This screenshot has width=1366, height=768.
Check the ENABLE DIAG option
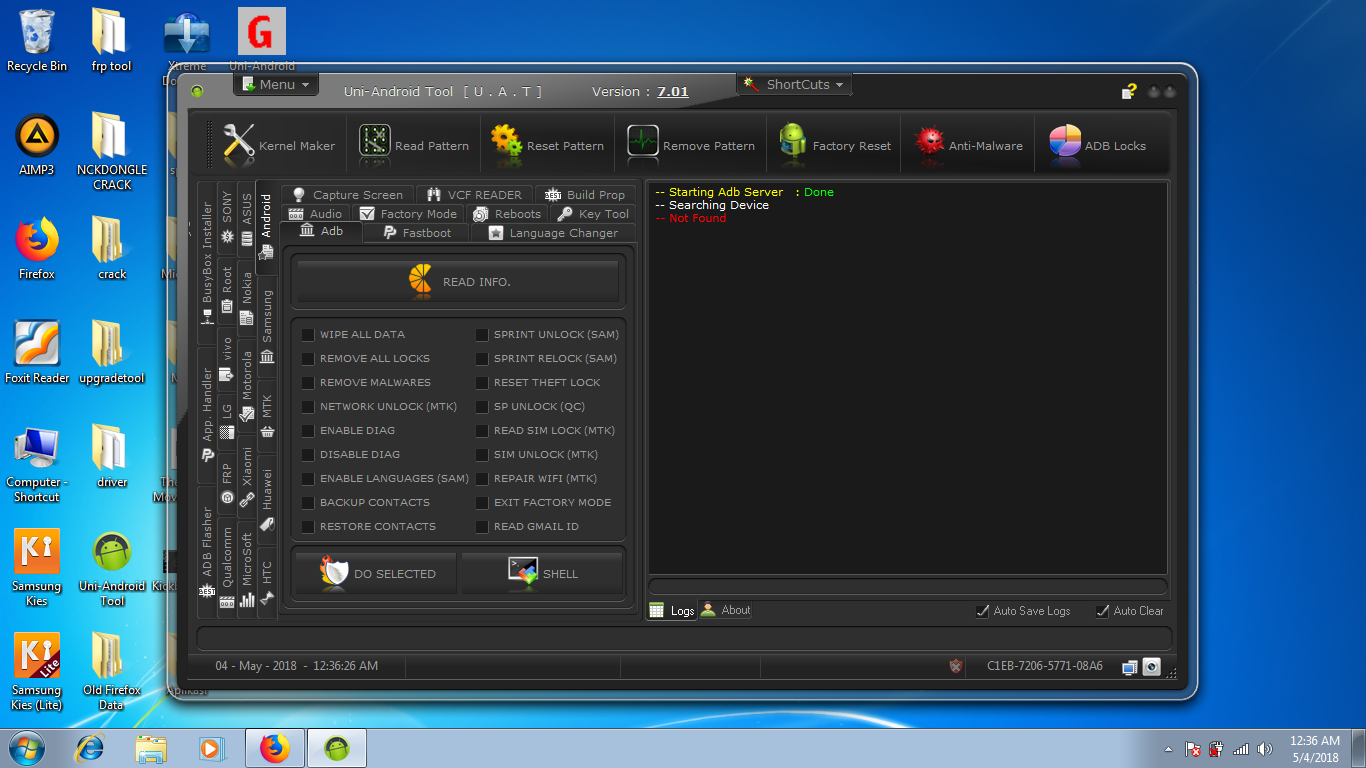308,431
